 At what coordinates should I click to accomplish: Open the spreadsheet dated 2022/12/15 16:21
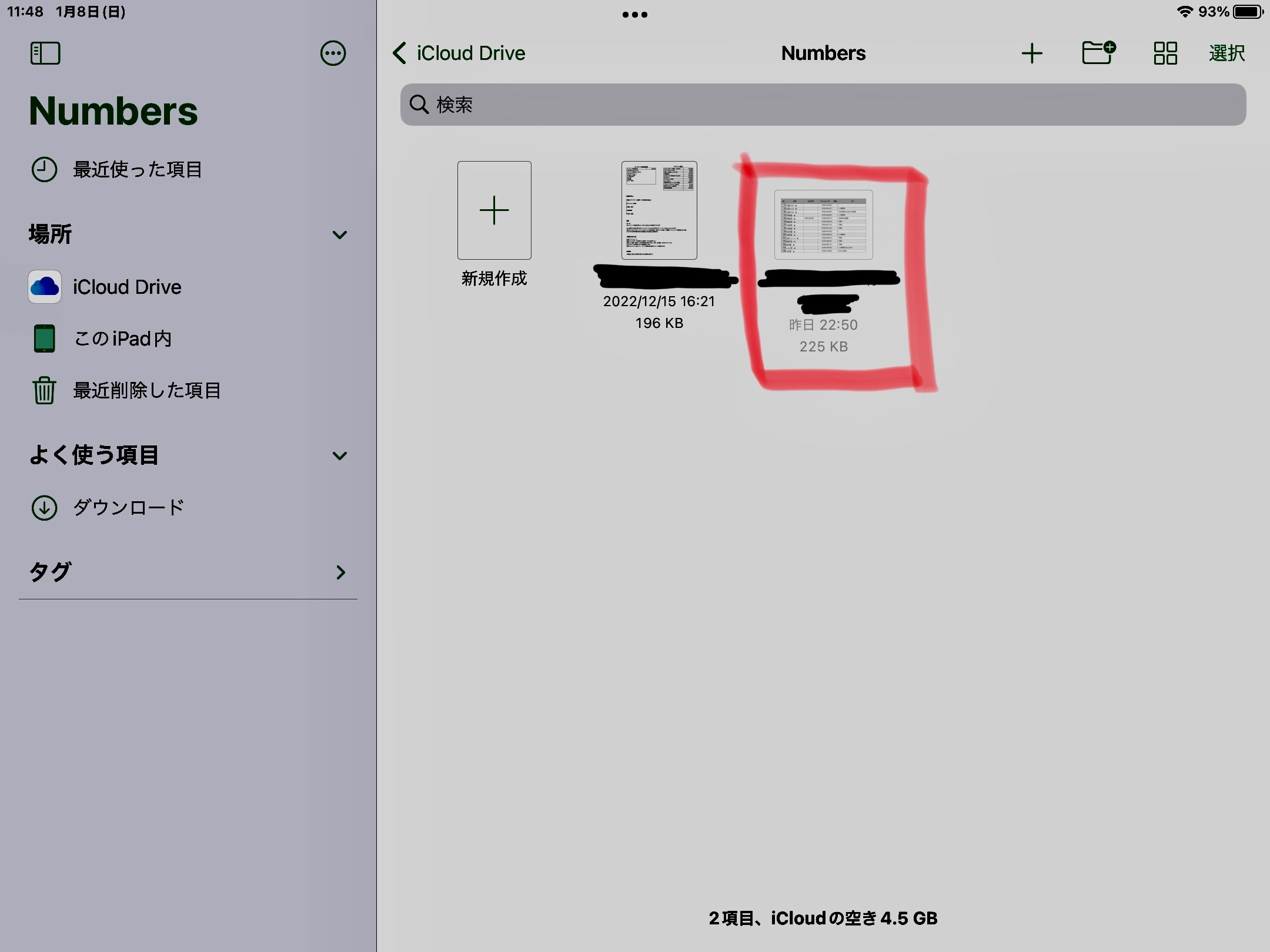[659, 210]
